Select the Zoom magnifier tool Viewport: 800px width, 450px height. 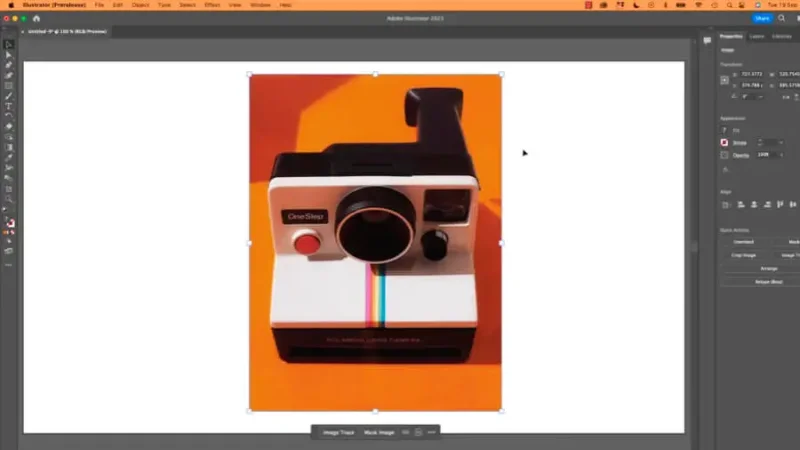[9, 199]
